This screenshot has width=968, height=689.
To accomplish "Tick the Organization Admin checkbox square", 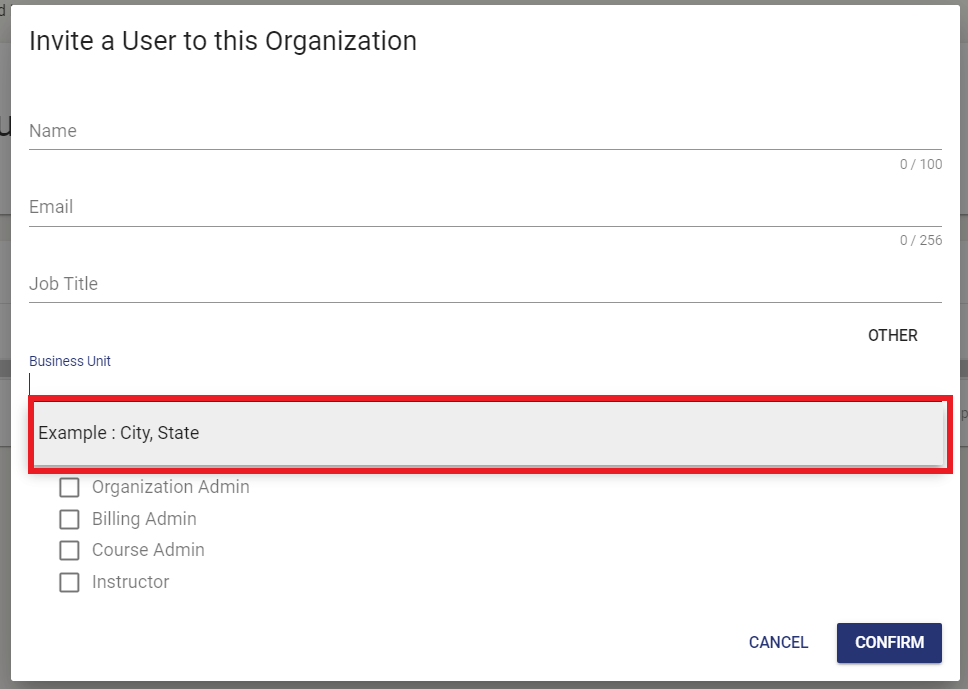I will click(x=69, y=488).
